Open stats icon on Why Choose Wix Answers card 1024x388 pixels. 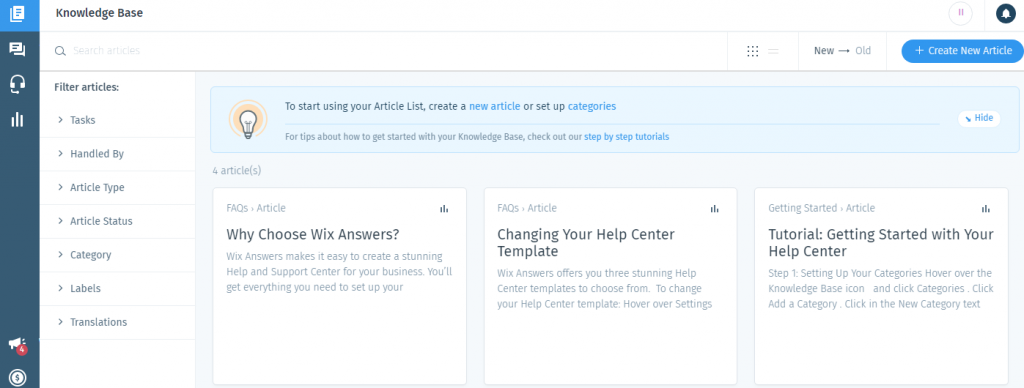click(444, 208)
